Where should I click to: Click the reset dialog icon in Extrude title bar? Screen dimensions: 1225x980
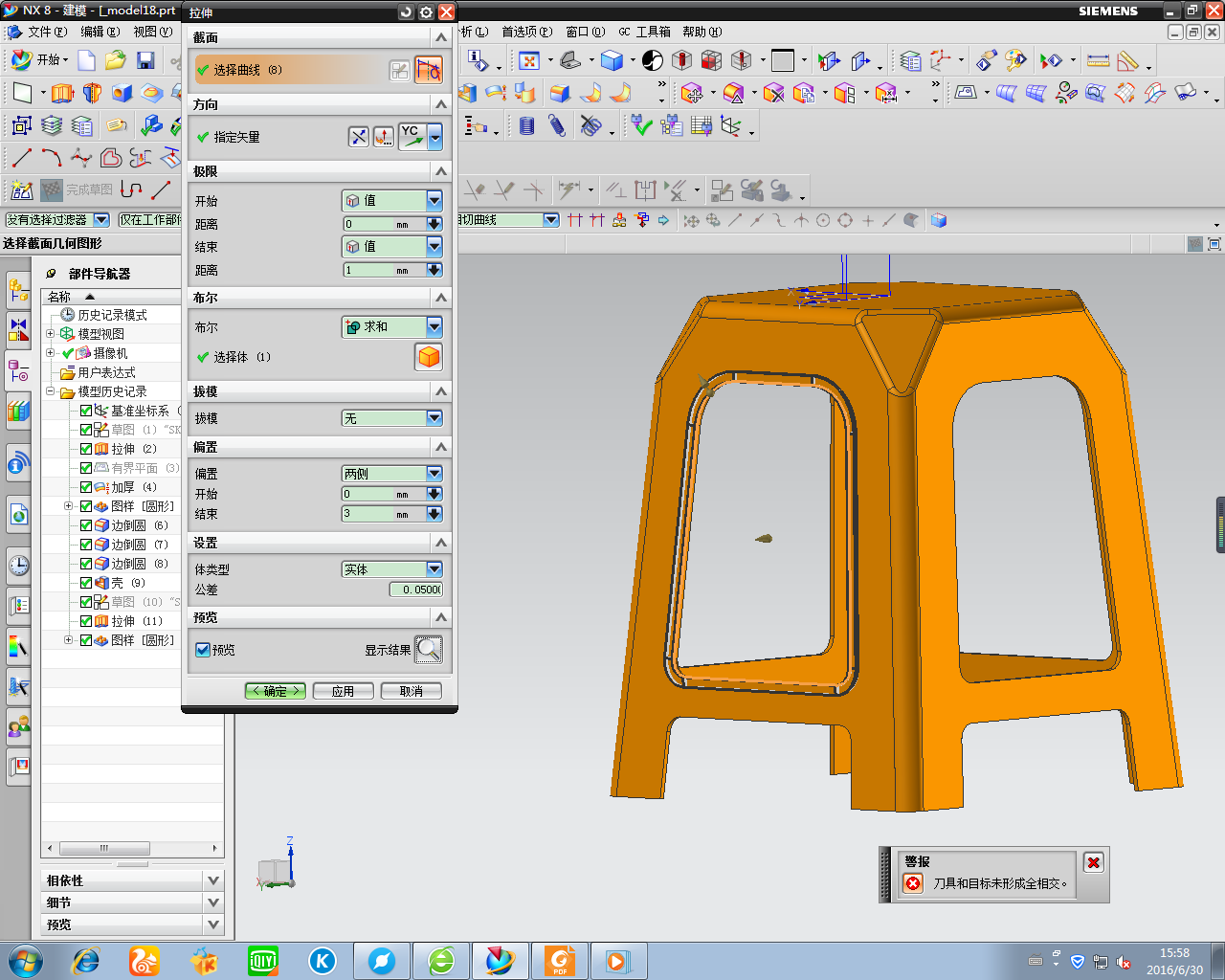406,12
